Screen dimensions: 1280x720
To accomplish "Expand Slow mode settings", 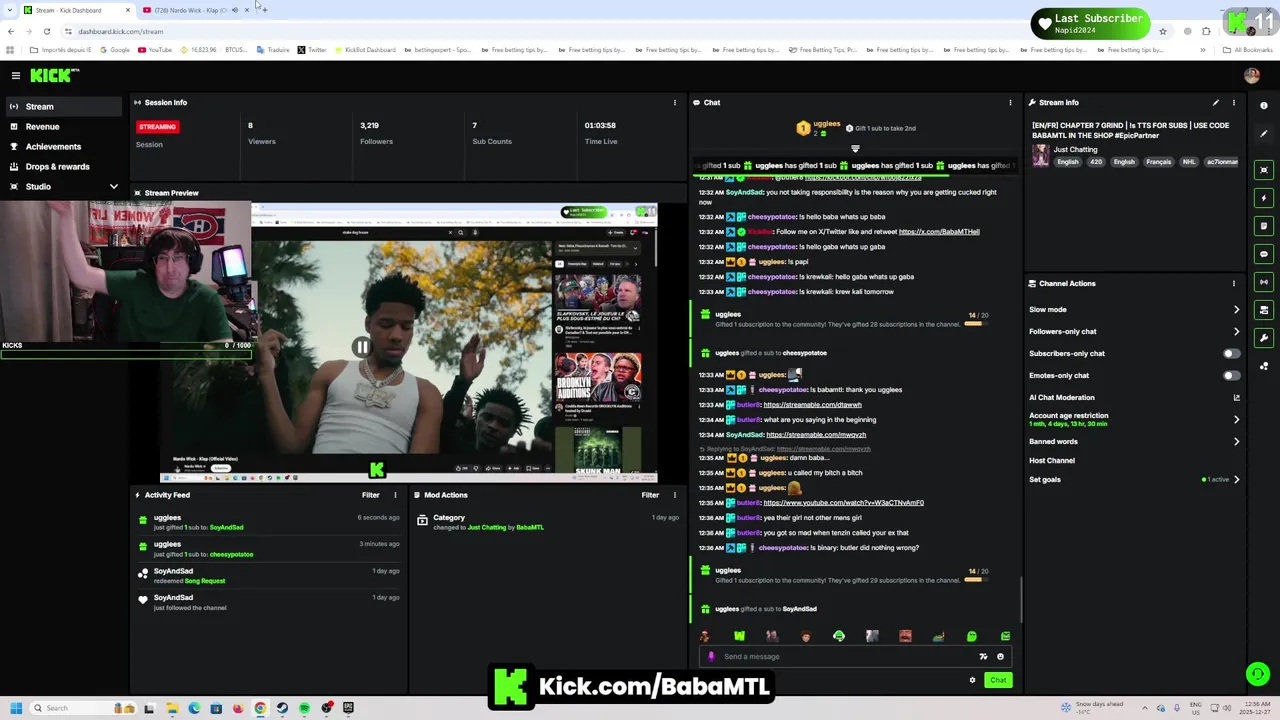I will click(x=1236, y=310).
